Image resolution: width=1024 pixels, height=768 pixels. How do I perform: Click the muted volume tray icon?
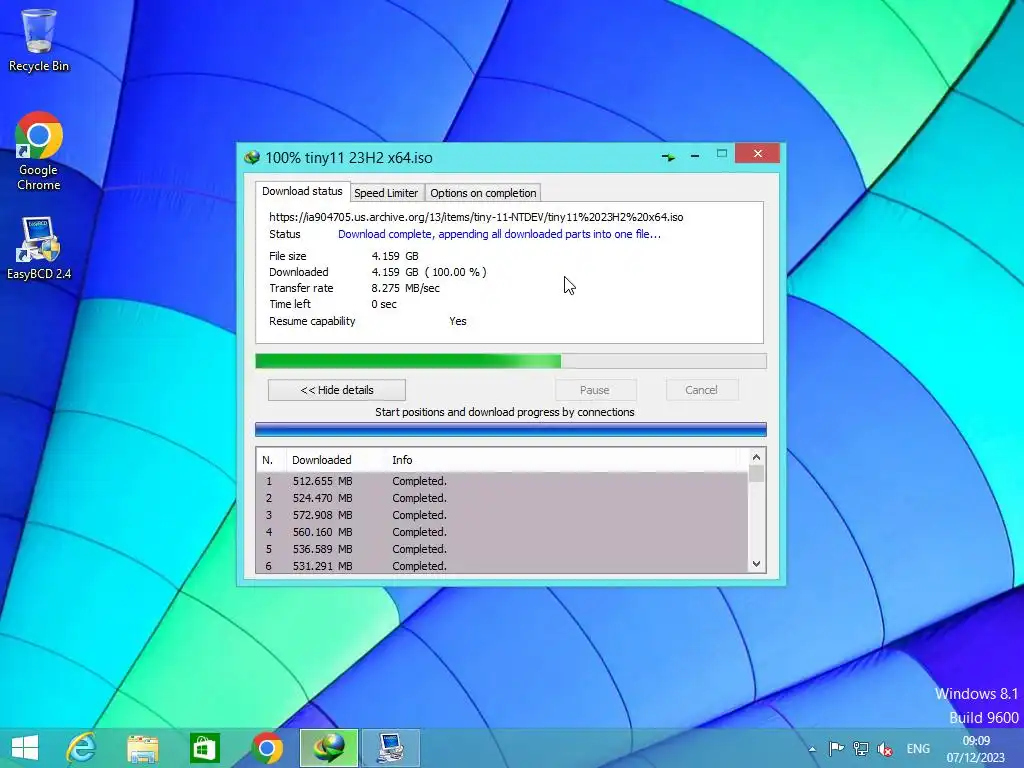tap(885, 749)
